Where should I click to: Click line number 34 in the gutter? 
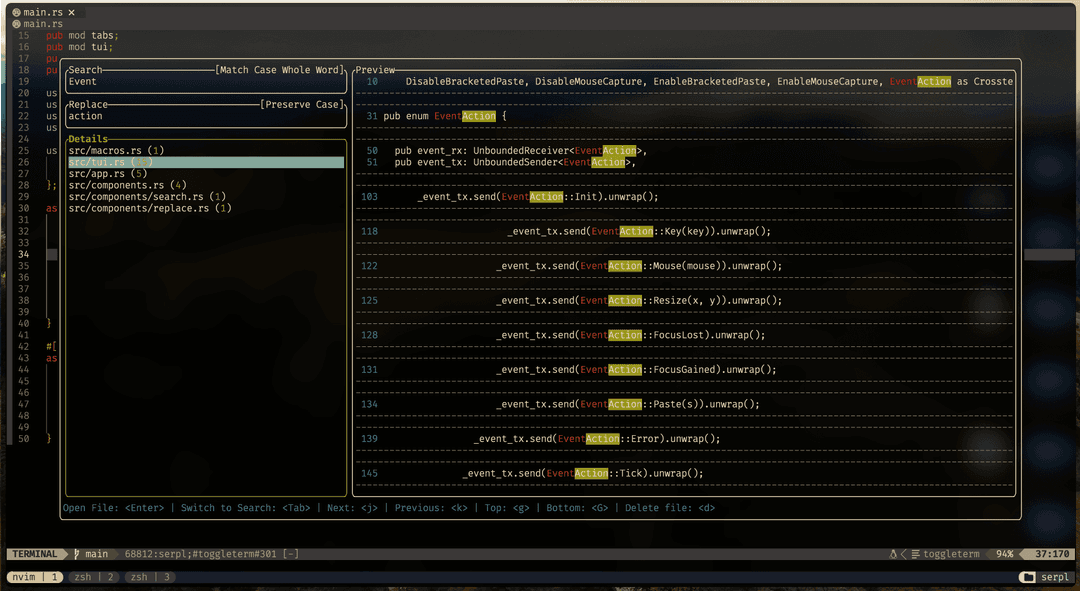coord(24,255)
